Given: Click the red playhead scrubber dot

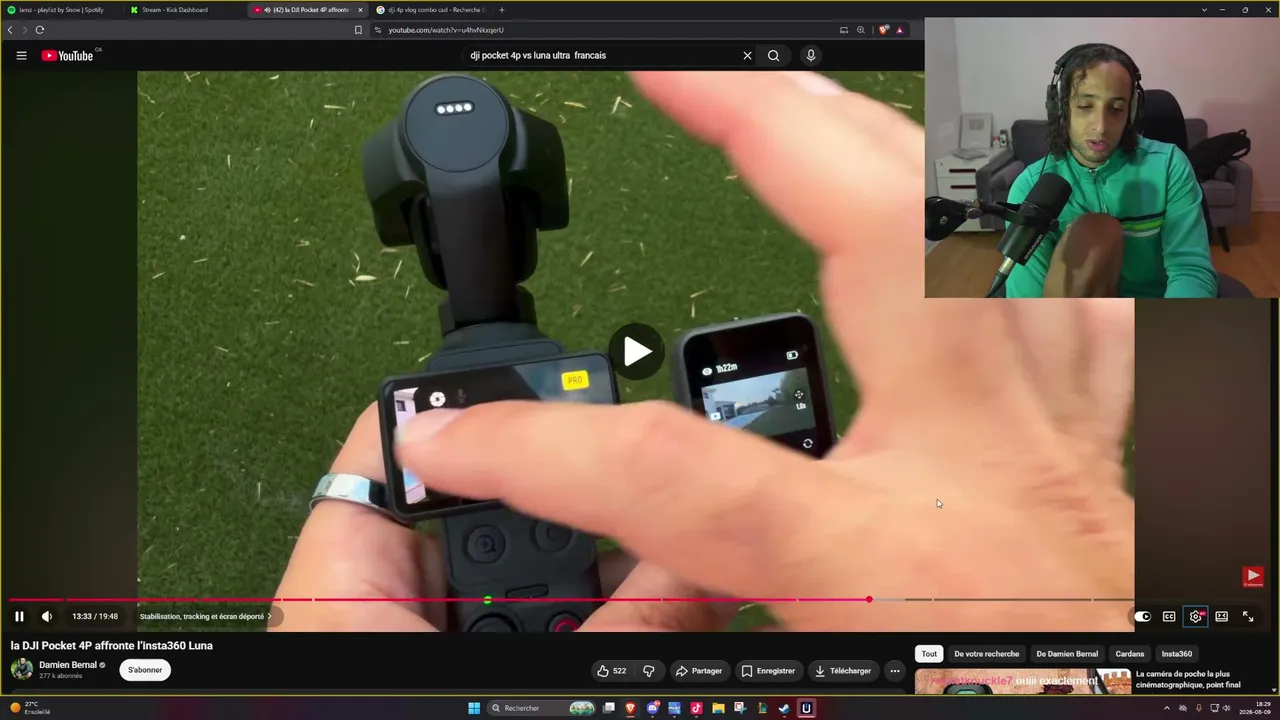Looking at the screenshot, I should 869,600.
